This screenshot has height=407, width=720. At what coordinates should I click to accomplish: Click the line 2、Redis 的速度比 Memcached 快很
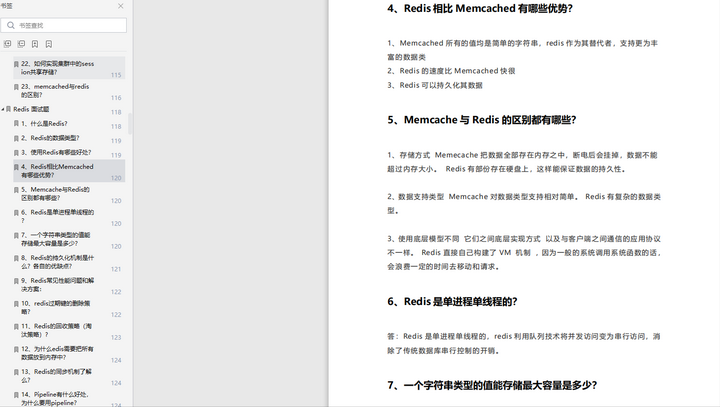[x=451, y=71]
